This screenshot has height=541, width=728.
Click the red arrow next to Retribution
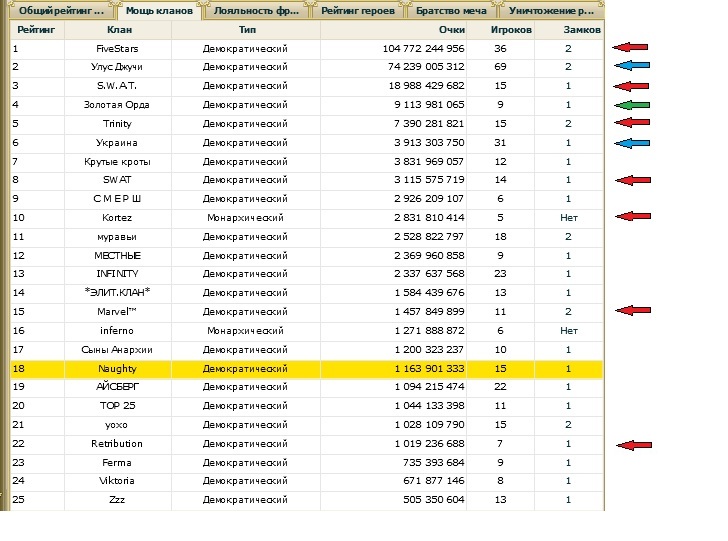coord(630,444)
